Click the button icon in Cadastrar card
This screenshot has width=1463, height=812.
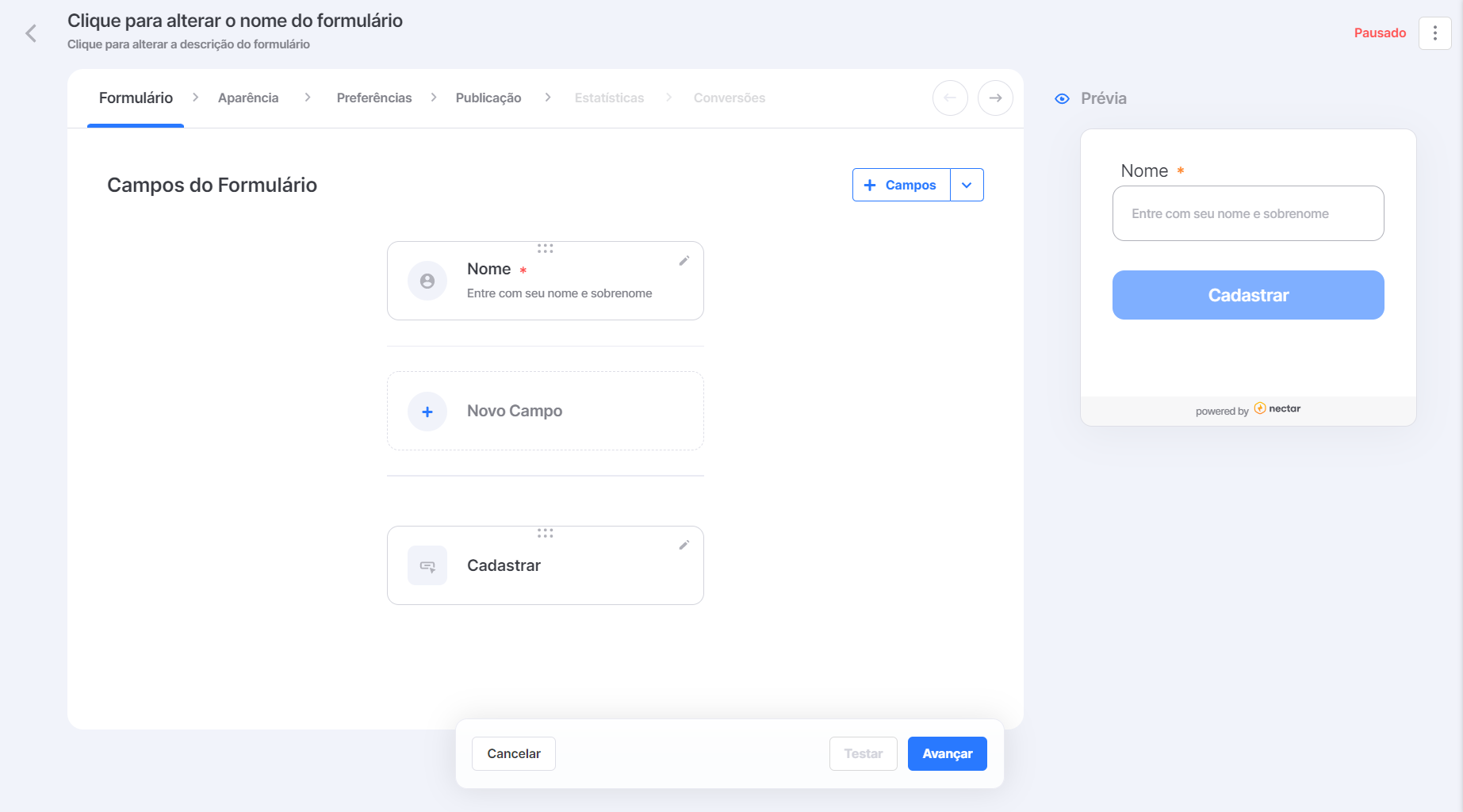[x=427, y=565]
